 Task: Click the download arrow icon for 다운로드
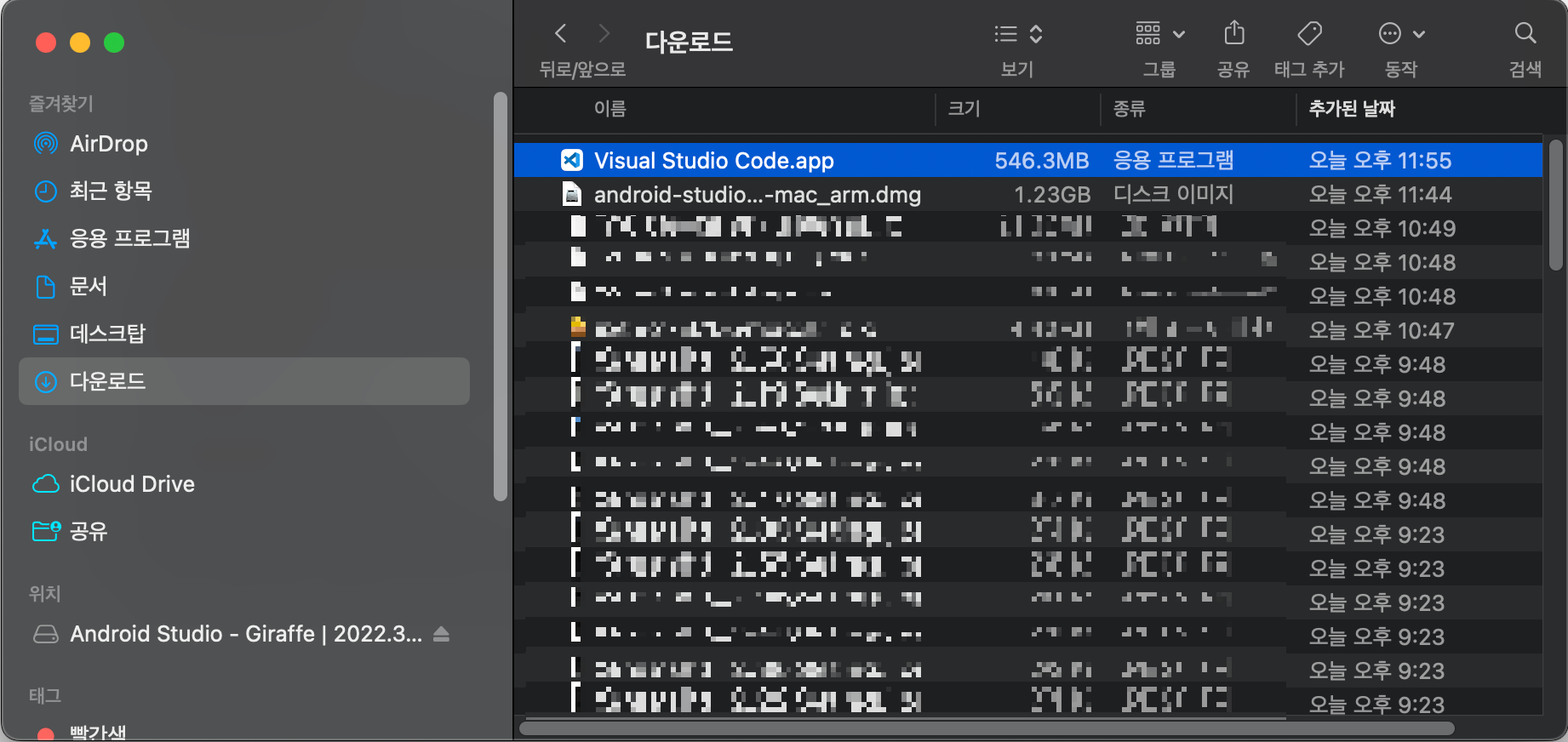[45, 382]
